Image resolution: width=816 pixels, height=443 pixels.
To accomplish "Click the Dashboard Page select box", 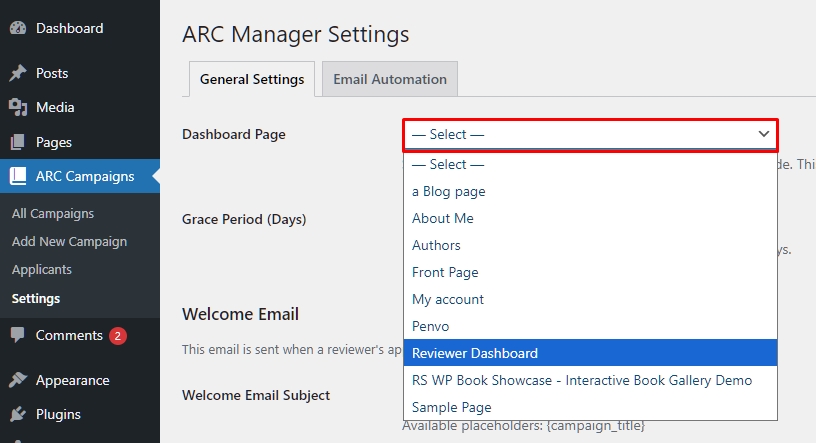I will (x=590, y=135).
